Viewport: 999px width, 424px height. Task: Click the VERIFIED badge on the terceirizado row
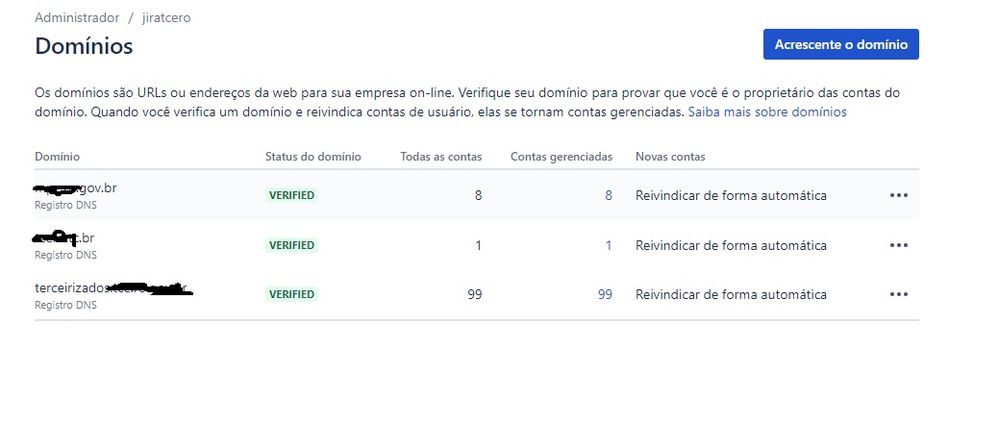(x=291, y=295)
